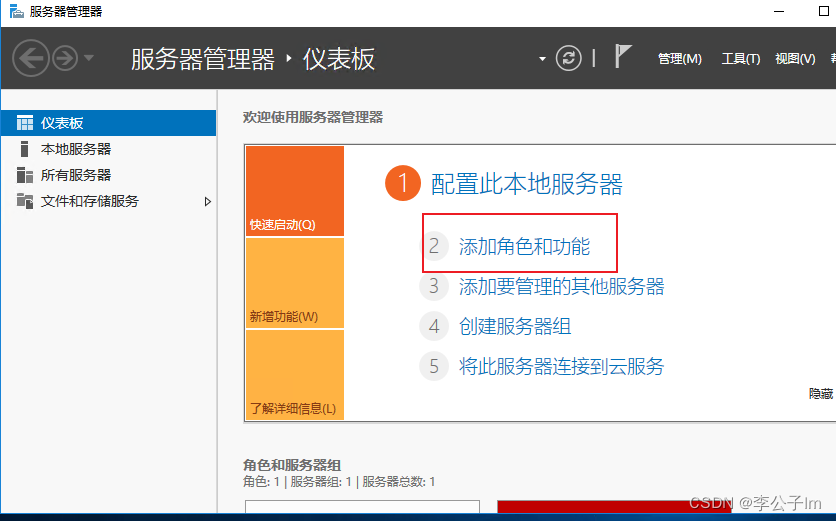Select the 了解详细信息(L) tile
The width and height of the screenshot is (836, 521).
(x=295, y=375)
